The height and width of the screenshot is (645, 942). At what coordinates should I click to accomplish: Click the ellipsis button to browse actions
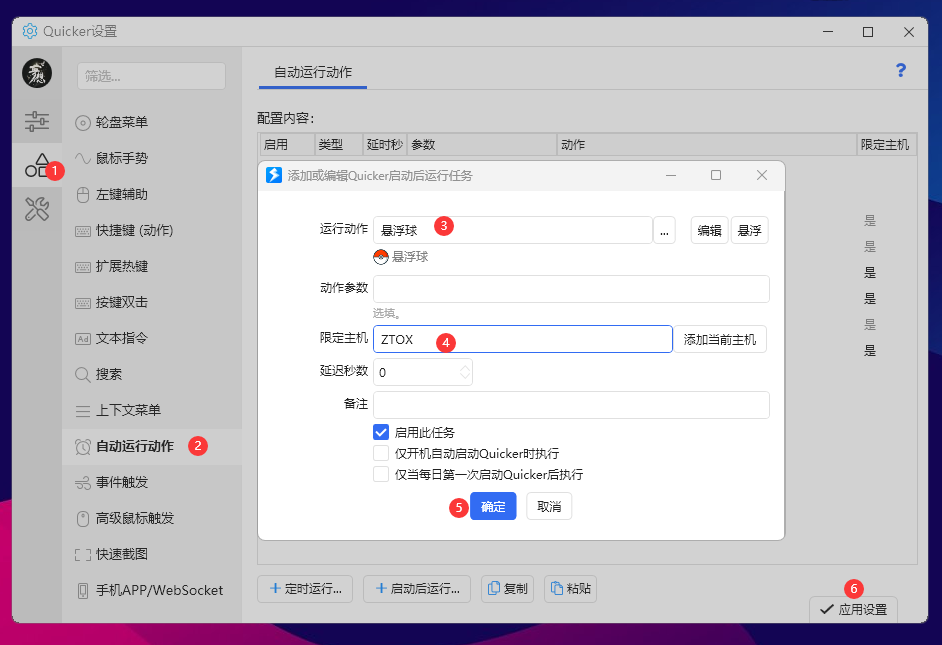(664, 230)
